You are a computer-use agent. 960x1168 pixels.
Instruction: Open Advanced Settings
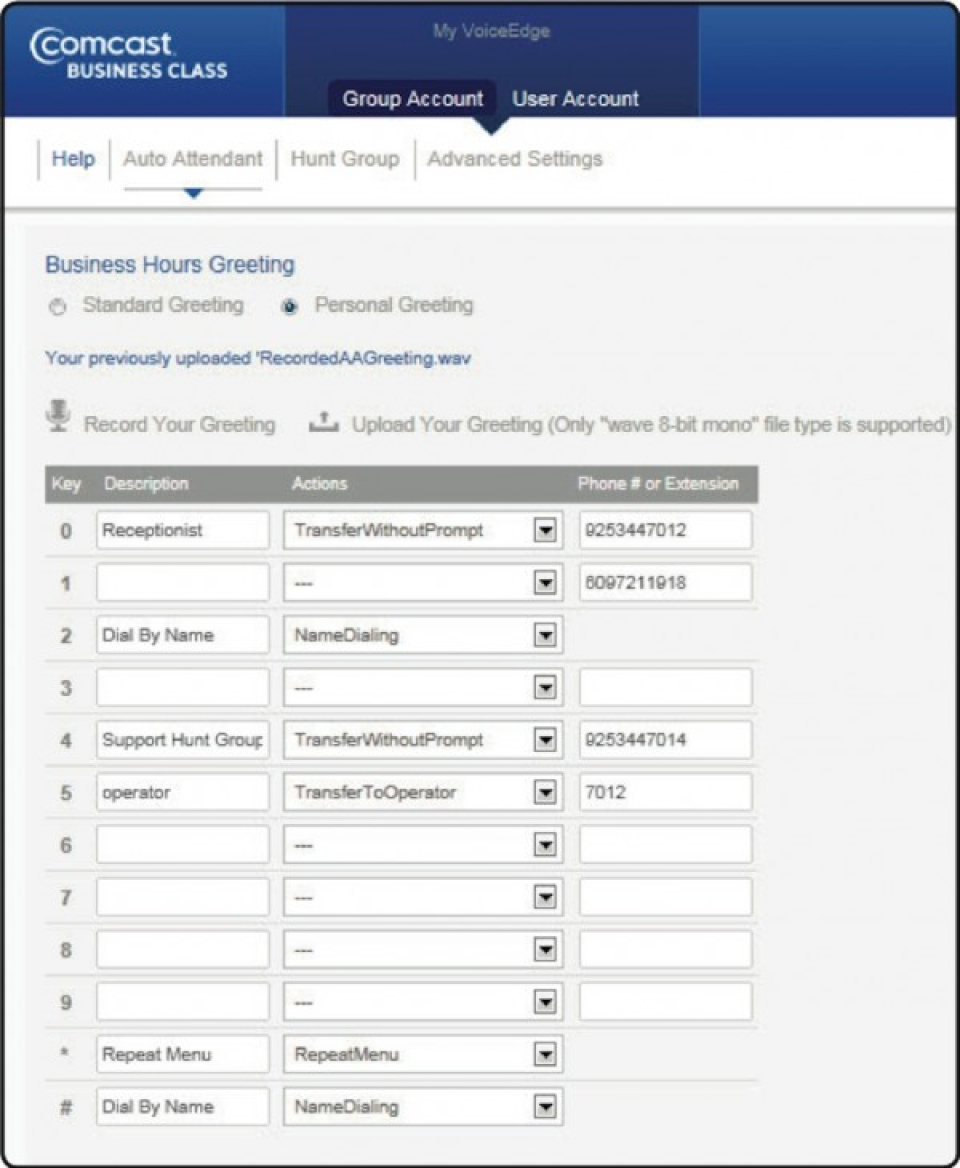pos(515,157)
